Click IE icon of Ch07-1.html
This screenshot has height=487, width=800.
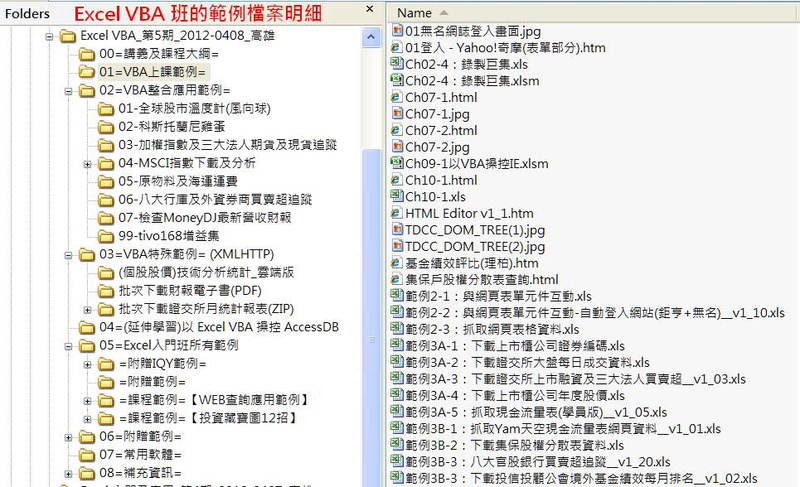coord(397,97)
